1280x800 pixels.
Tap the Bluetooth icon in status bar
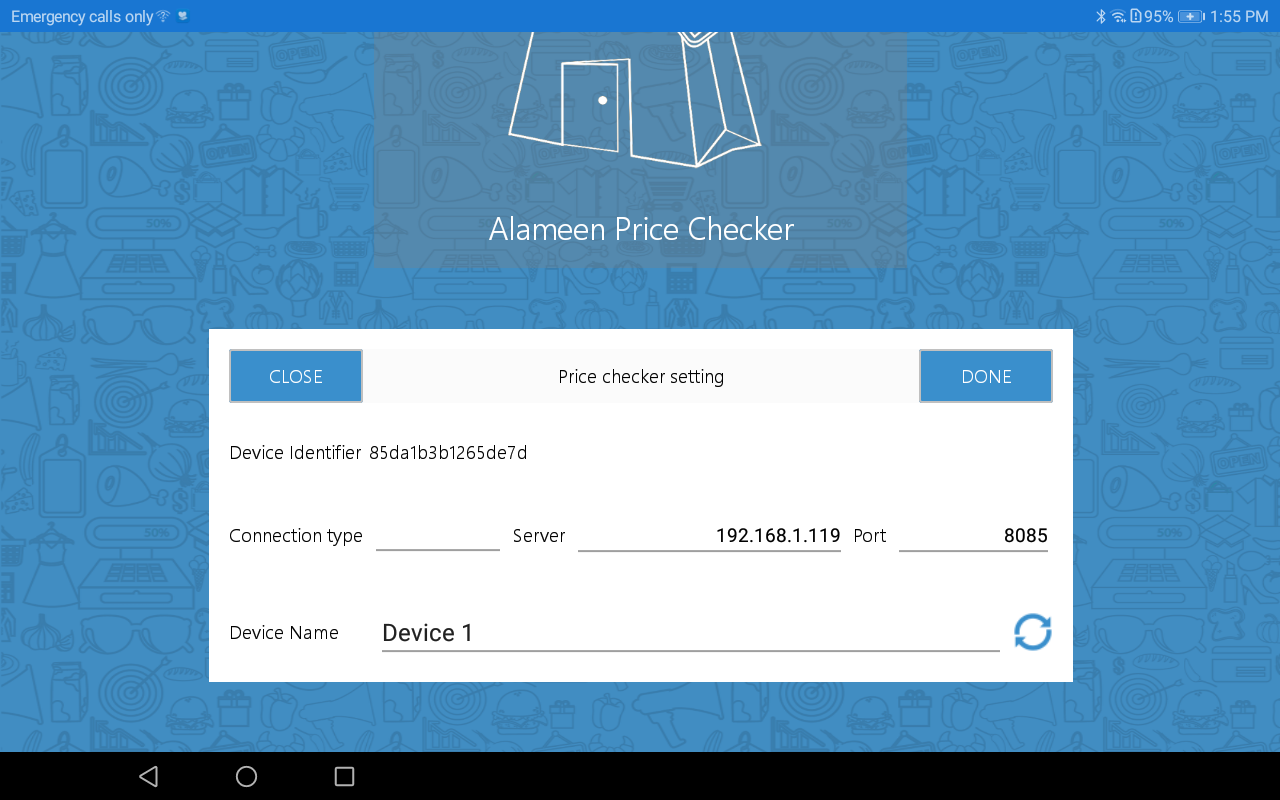[1101, 16]
